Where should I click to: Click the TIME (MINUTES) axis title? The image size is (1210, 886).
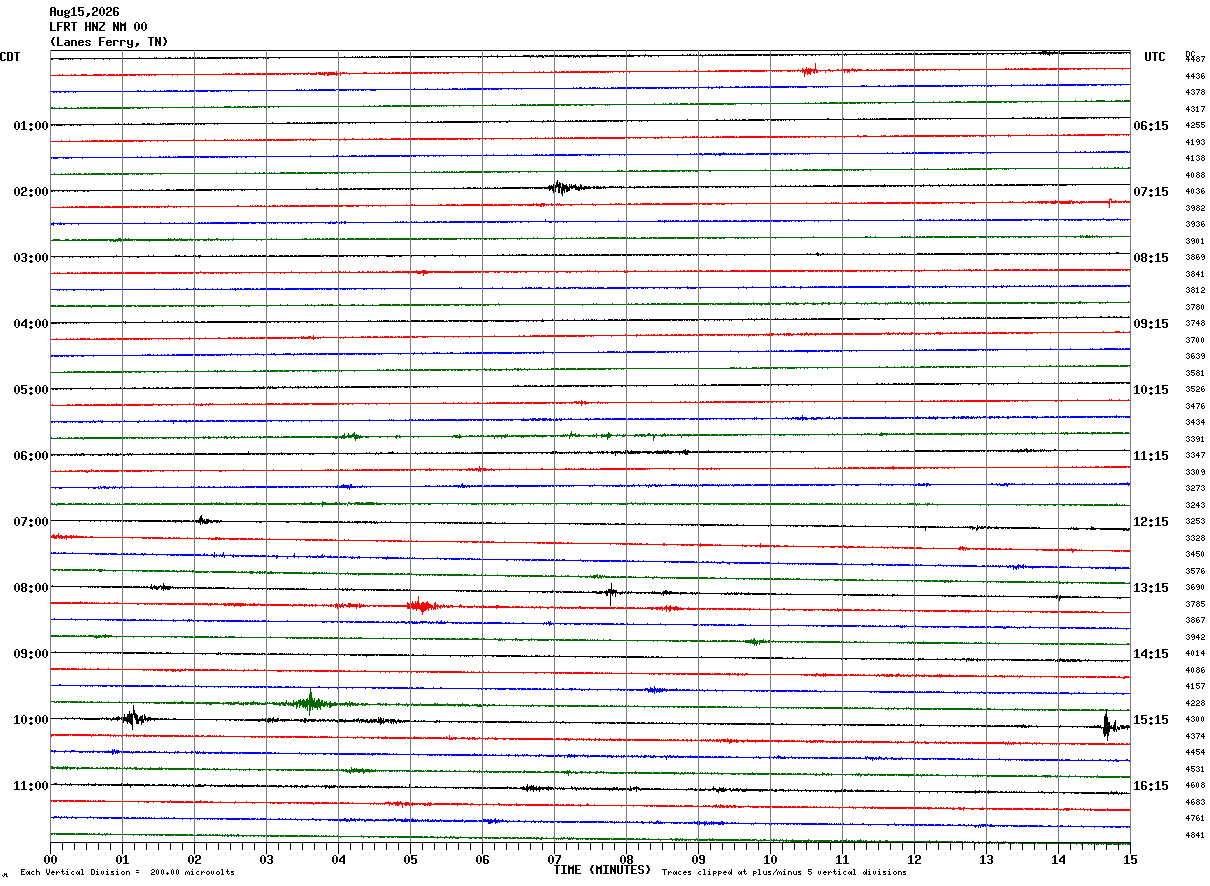click(x=602, y=870)
